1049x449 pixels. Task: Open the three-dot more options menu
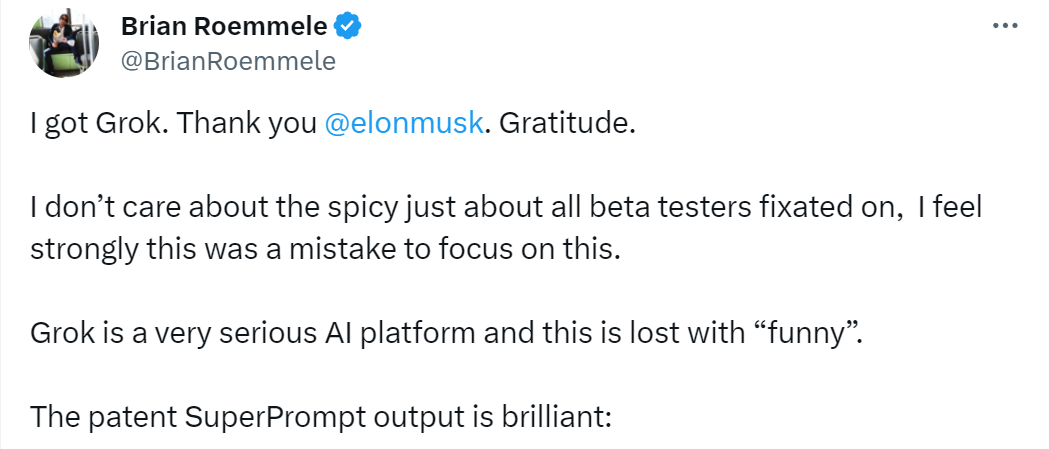(x=1005, y=25)
